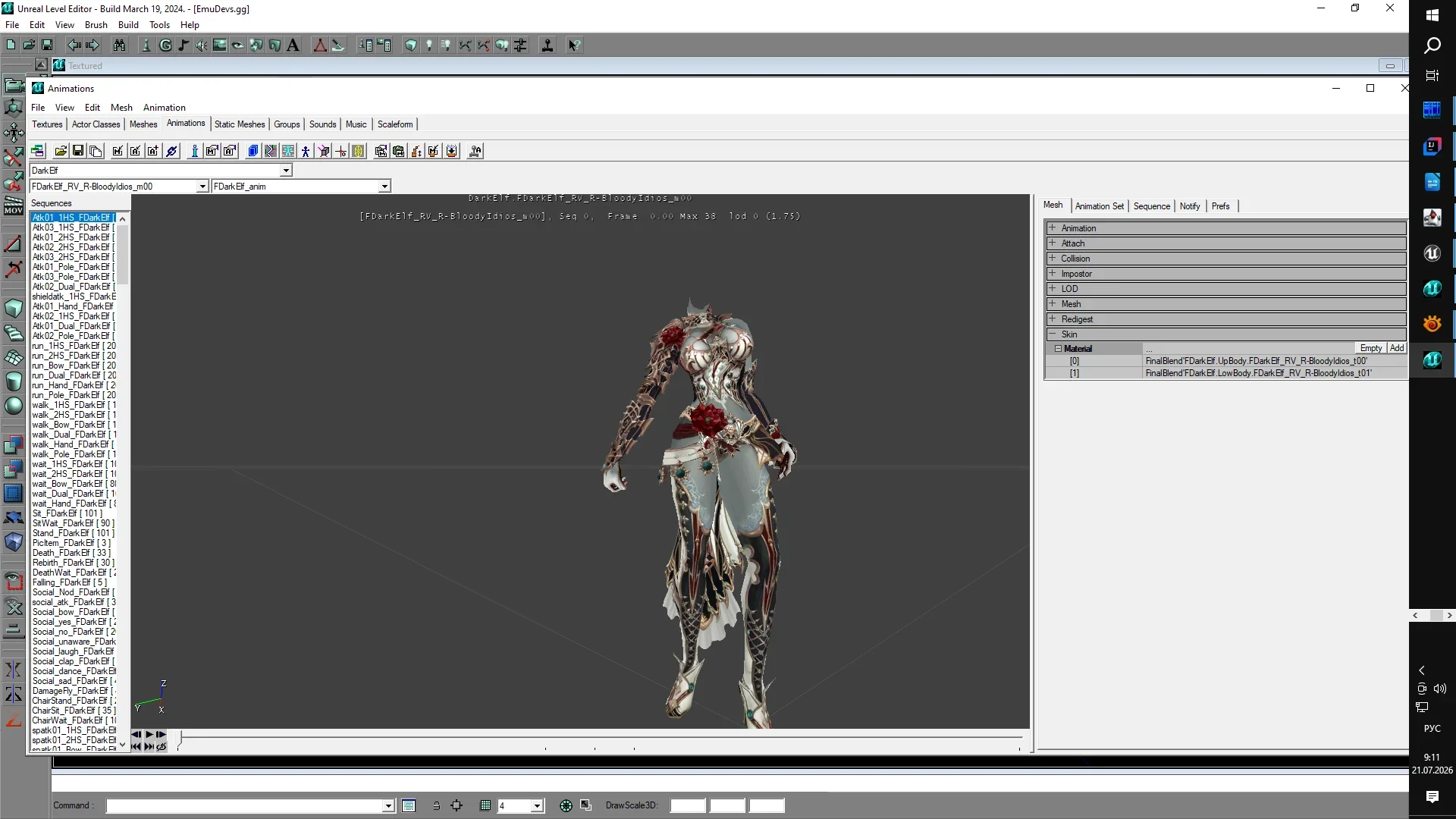Open the FDarkElf_RV_R-BloodyIdios_m00 mesh dropdown
Image resolution: width=1456 pixels, height=819 pixels.
pyautogui.click(x=202, y=187)
